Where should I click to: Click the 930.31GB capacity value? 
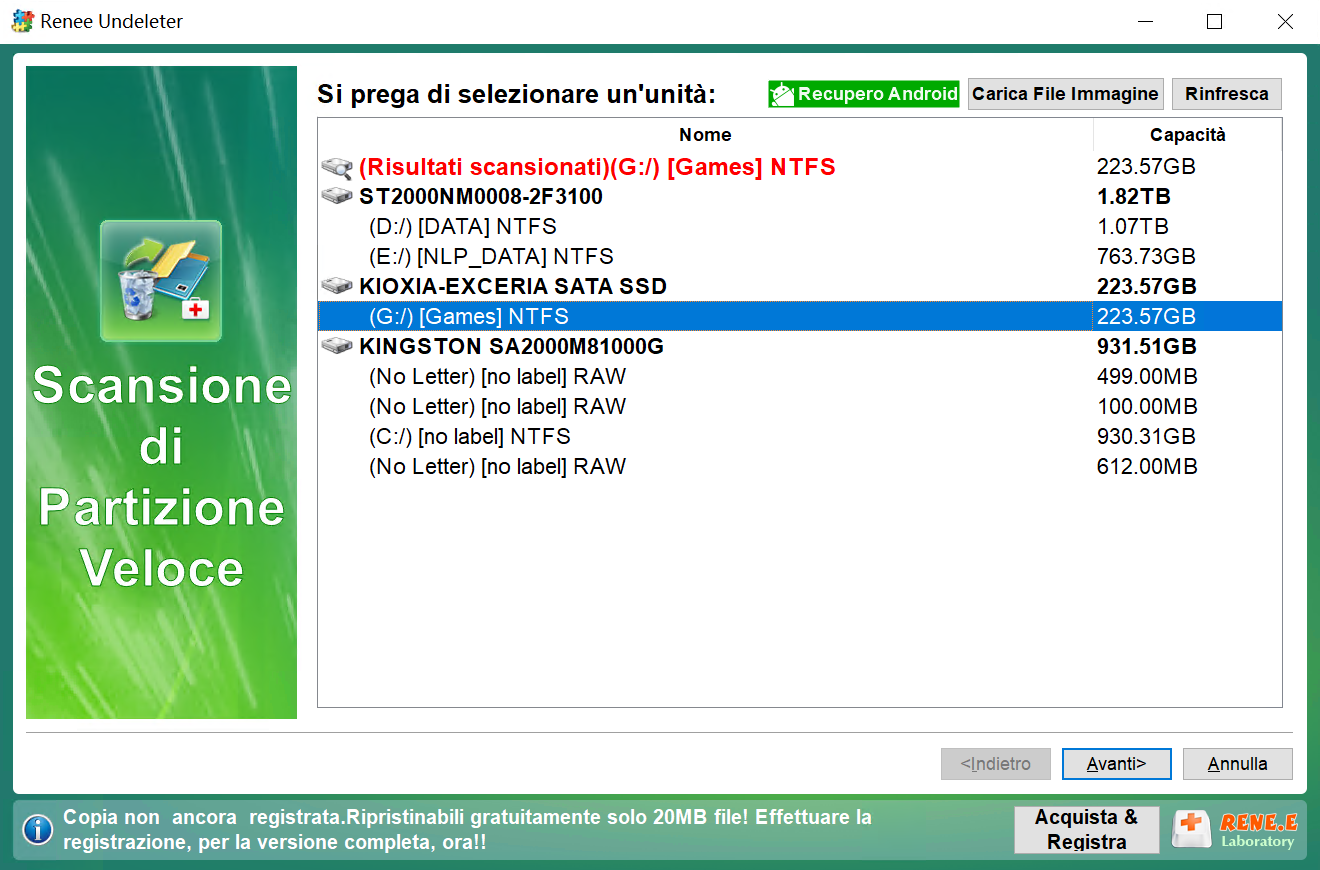(1146, 437)
